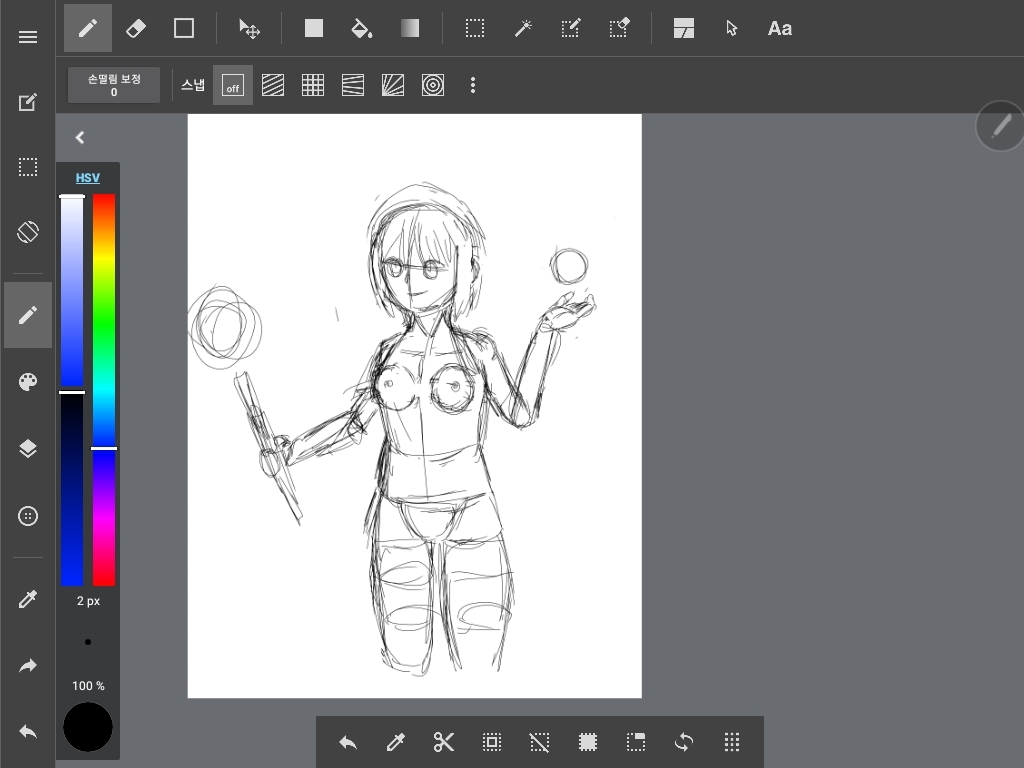The image size is (1024, 768).
Task: Choose the Magic Wand selection tool
Action: pyautogui.click(x=523, y=28)
